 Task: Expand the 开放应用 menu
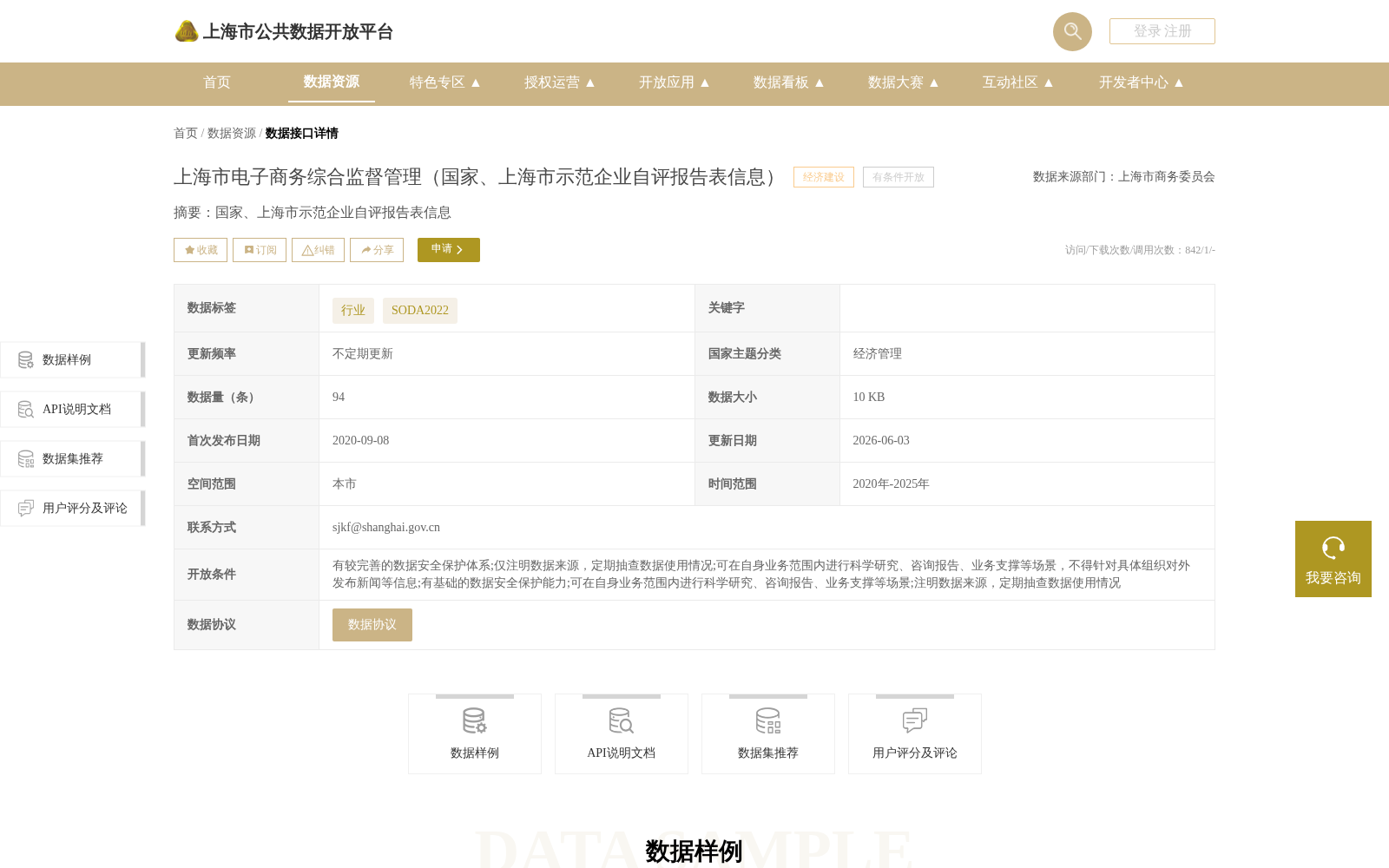click(x=674, y=82)
